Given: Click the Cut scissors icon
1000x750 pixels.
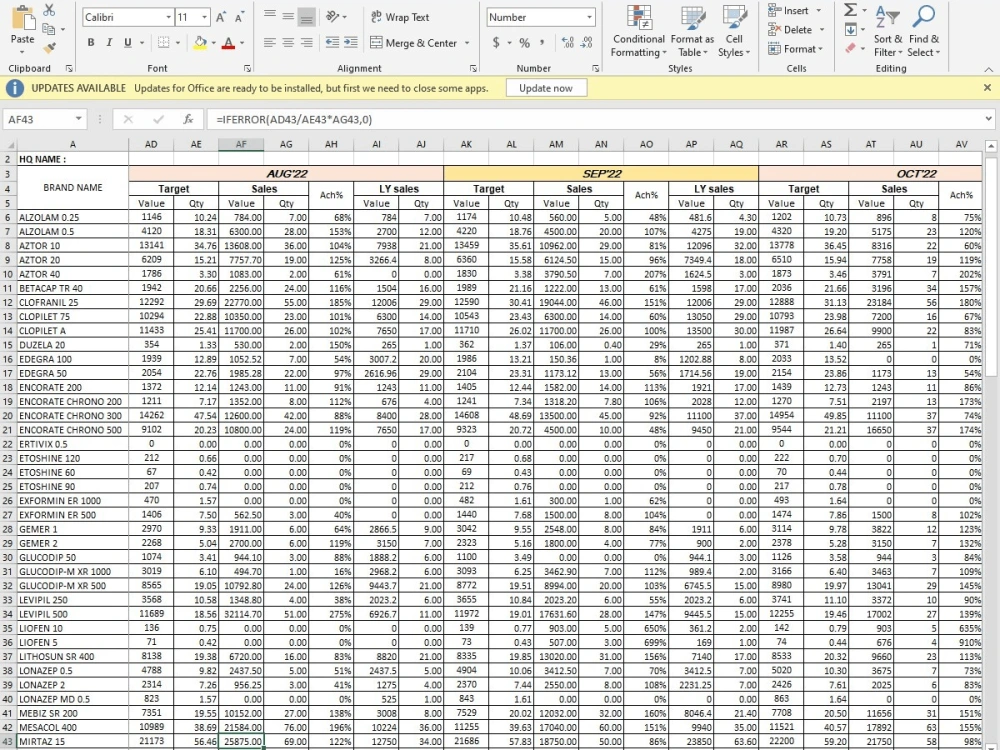Looking at the screenshot, I should click(x=49, y=10).
